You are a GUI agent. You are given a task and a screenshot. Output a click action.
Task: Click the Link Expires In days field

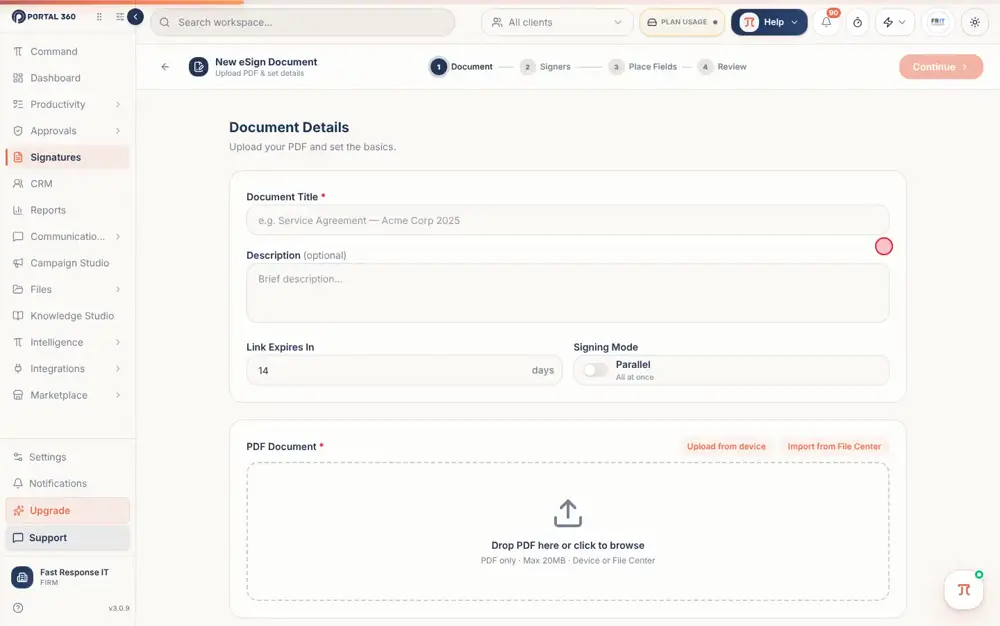(404, 370)
